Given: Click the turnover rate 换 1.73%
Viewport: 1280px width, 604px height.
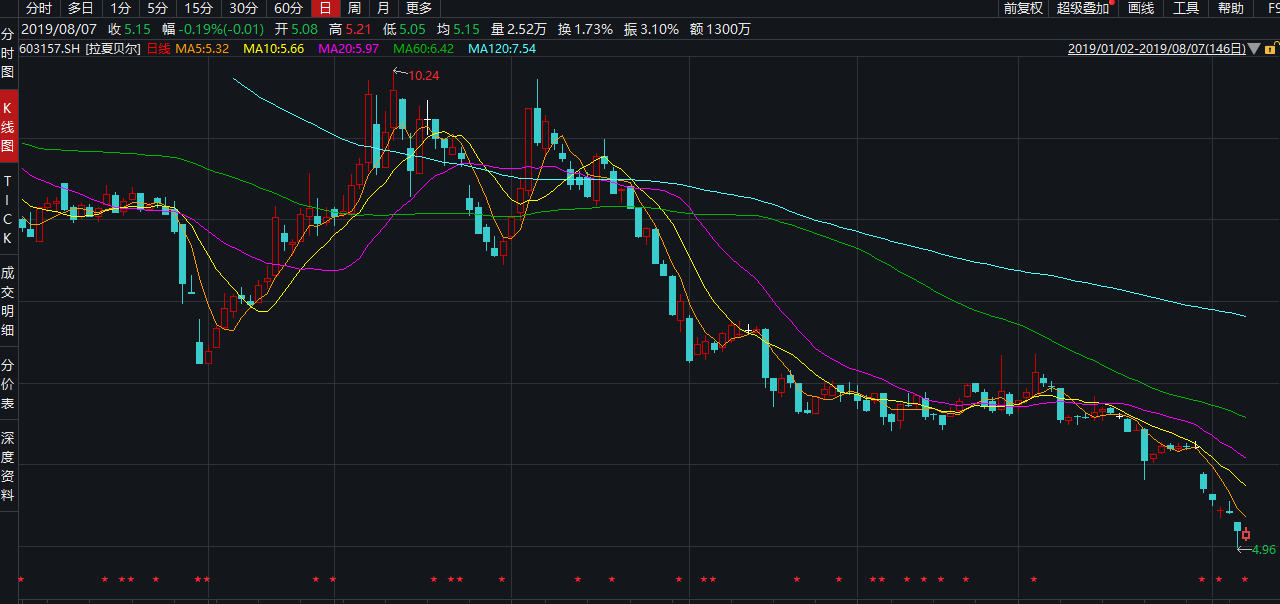Looking at the screenshot, I should [x=586, y=29].
